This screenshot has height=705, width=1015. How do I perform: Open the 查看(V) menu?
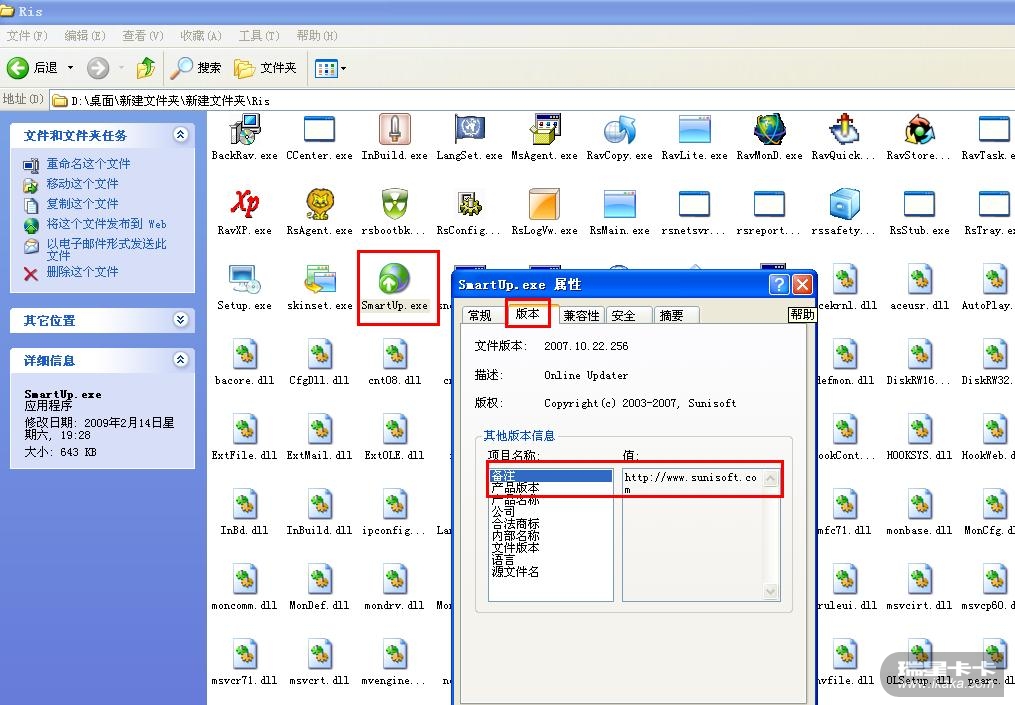pyautogui.click(x=142, y=36)
